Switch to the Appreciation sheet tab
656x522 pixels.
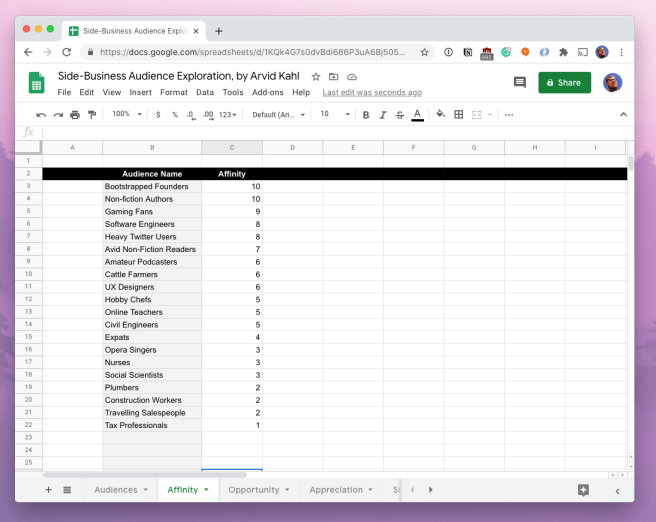coord(336,490)
